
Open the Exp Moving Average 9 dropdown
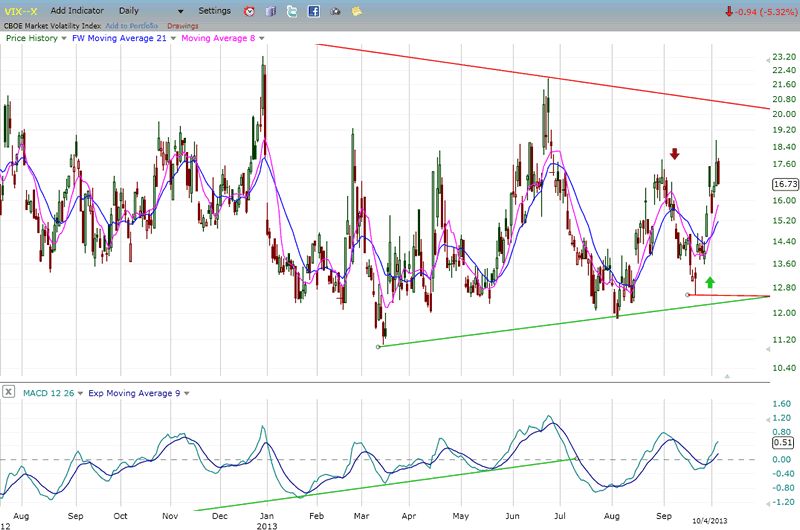(184, 393)
